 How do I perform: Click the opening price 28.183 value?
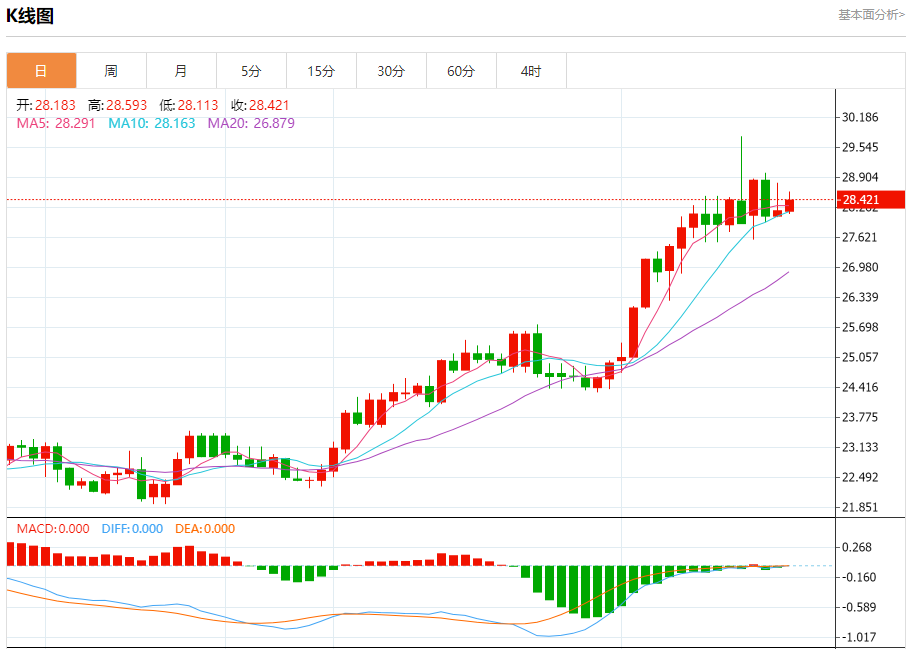pyautogui.click(x=55, y=105)
